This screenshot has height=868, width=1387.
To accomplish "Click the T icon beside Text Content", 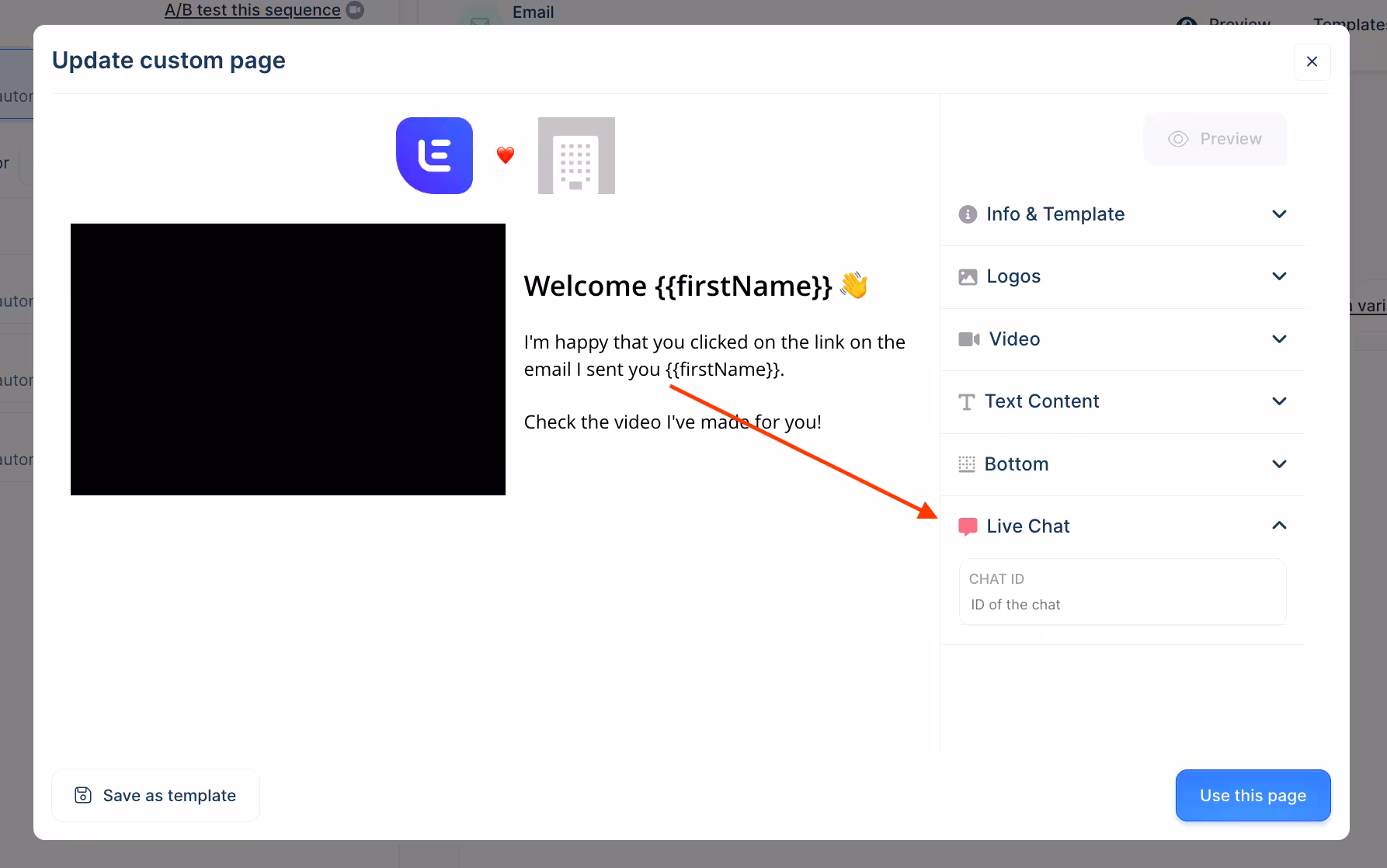I will 967,402.
